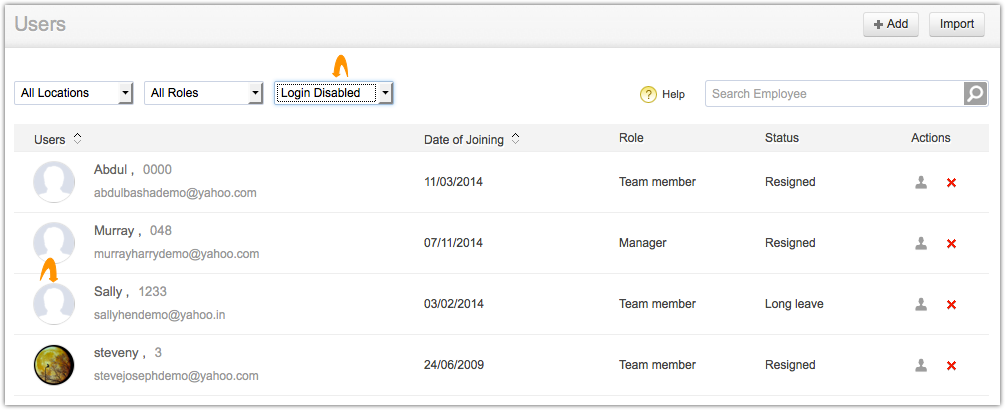Open the Login Disabled filter dropdown

coord(334,93)
